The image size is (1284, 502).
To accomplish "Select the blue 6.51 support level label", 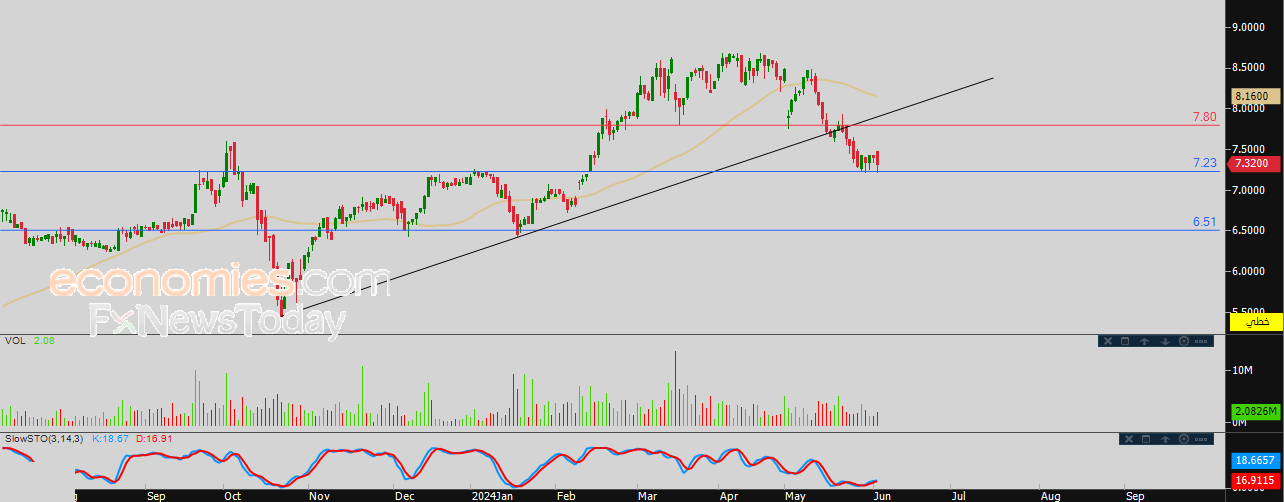I will coord(1204,222).
